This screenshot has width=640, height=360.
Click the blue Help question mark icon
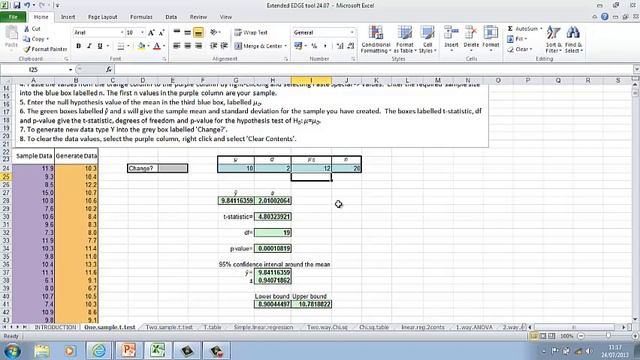[604, 17]
